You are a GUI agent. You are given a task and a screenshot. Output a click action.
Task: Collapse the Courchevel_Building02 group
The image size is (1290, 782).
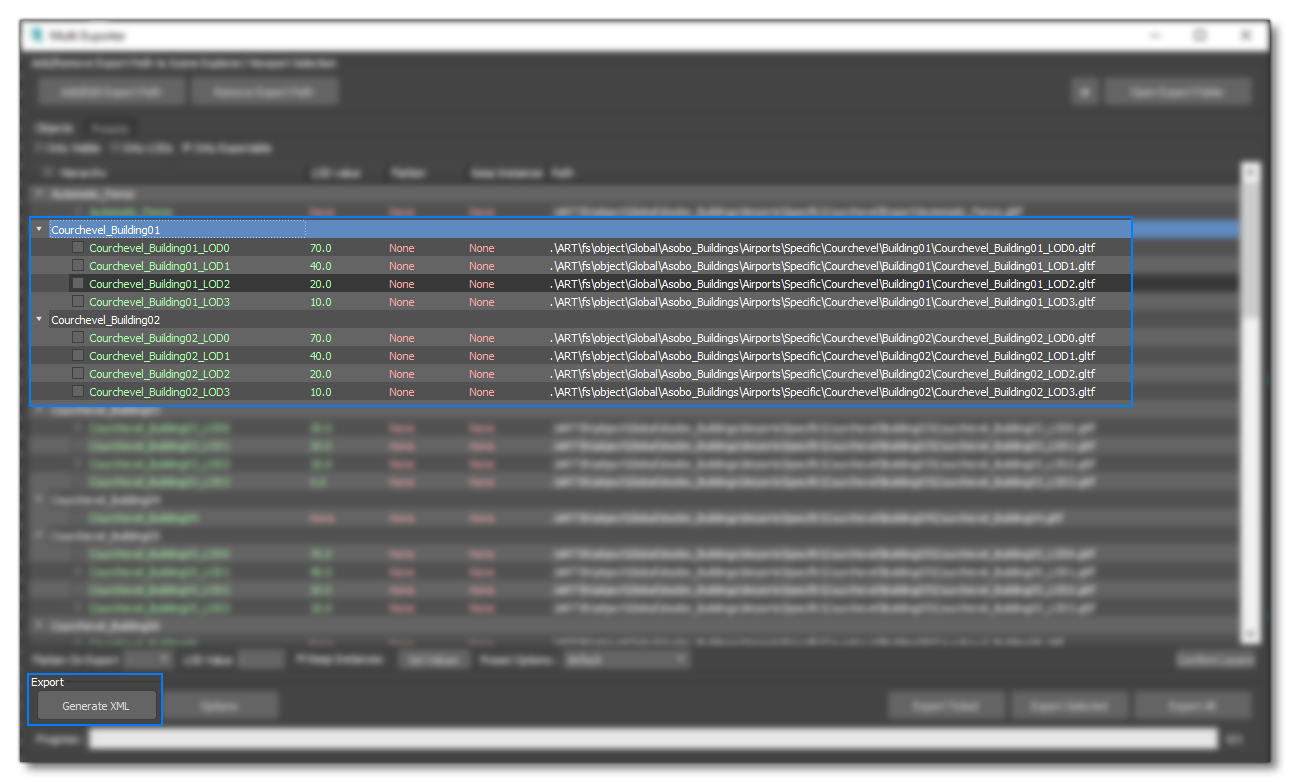click(x=39, y=319)
